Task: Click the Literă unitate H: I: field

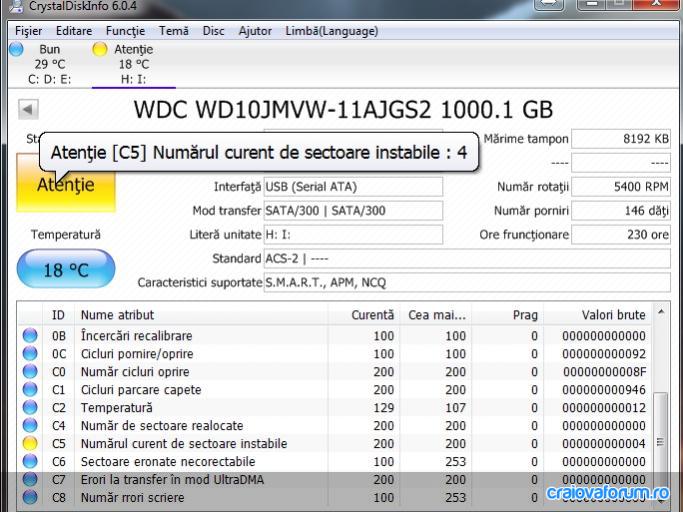Action: tap(353, 235)
